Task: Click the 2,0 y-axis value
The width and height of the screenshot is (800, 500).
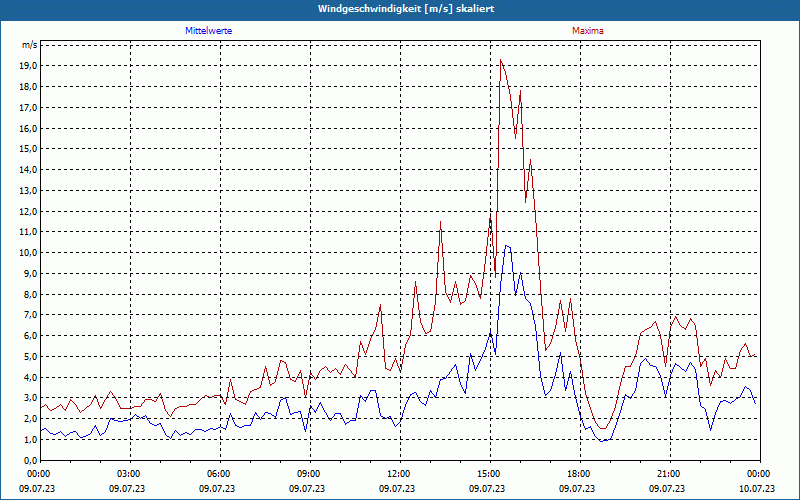Action: (x=30, y=419)
